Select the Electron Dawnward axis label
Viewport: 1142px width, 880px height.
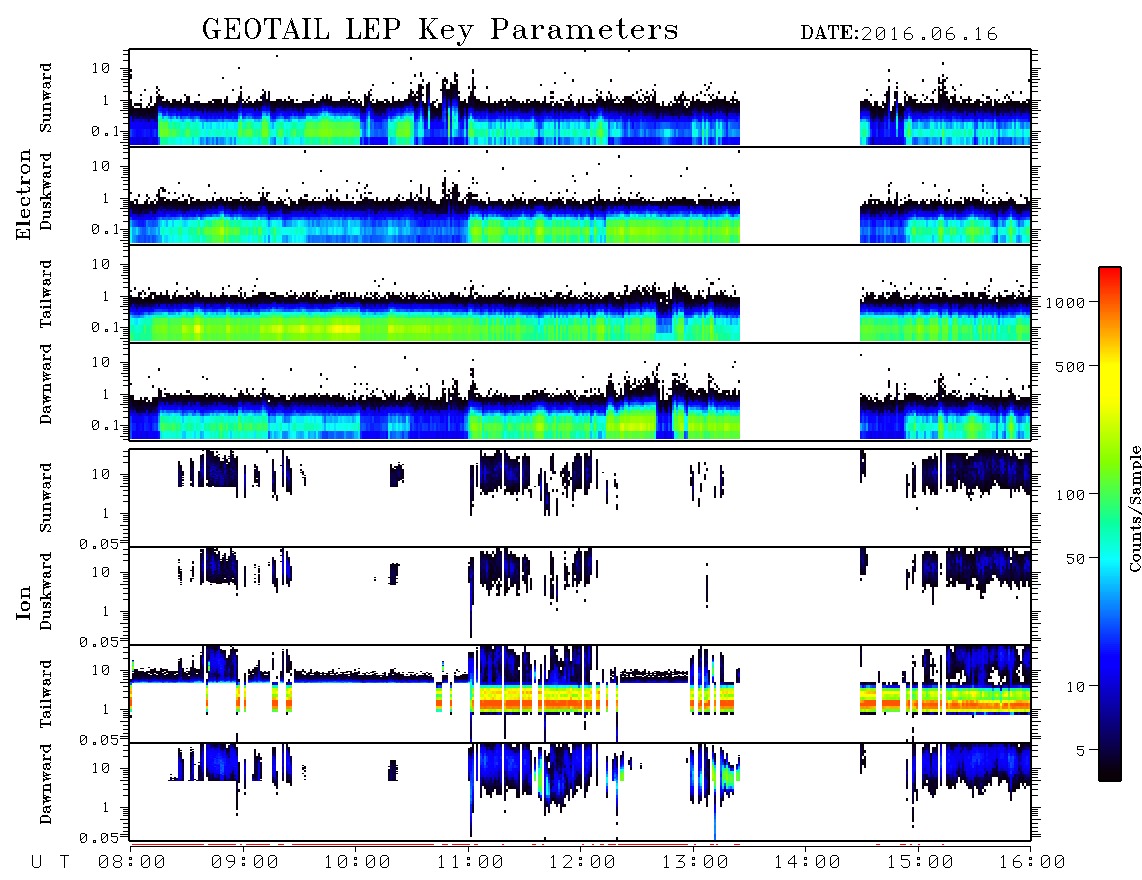46,384
